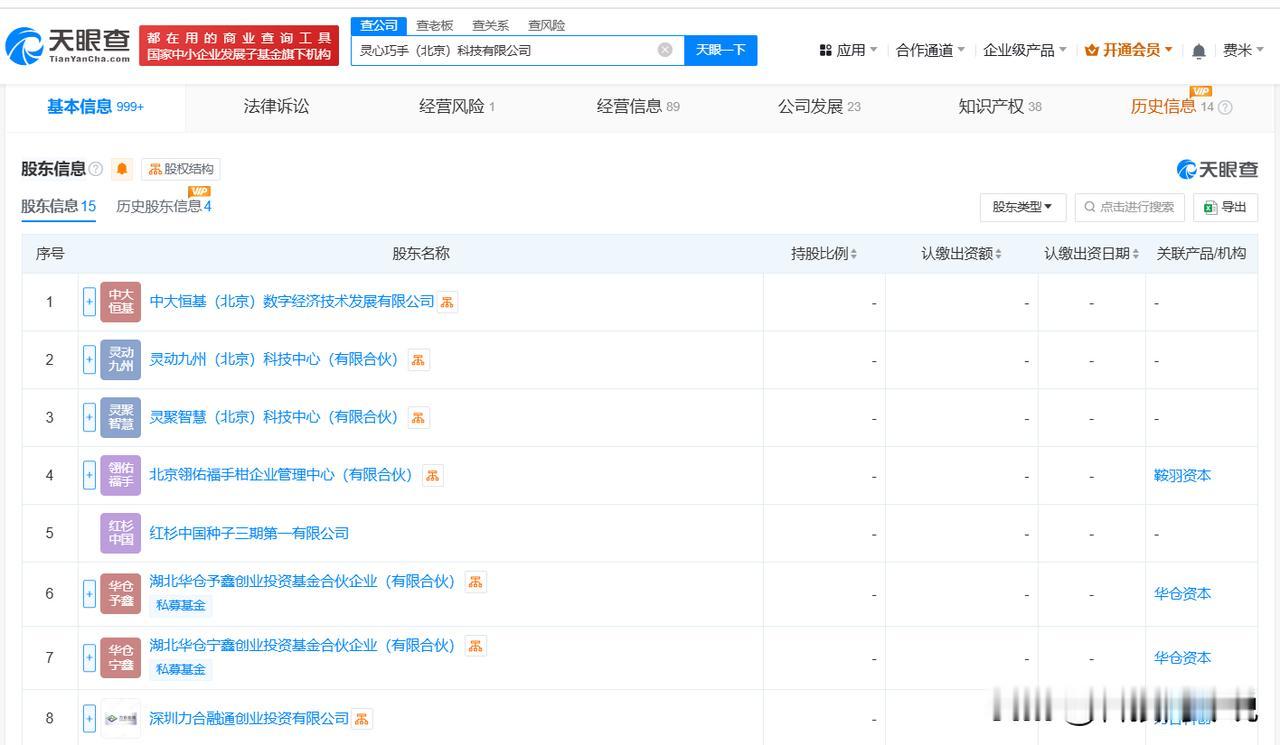Select 查公司 search mode tab
The height and width of the screenshot is (745, 1280).
(x=379, y=25)
